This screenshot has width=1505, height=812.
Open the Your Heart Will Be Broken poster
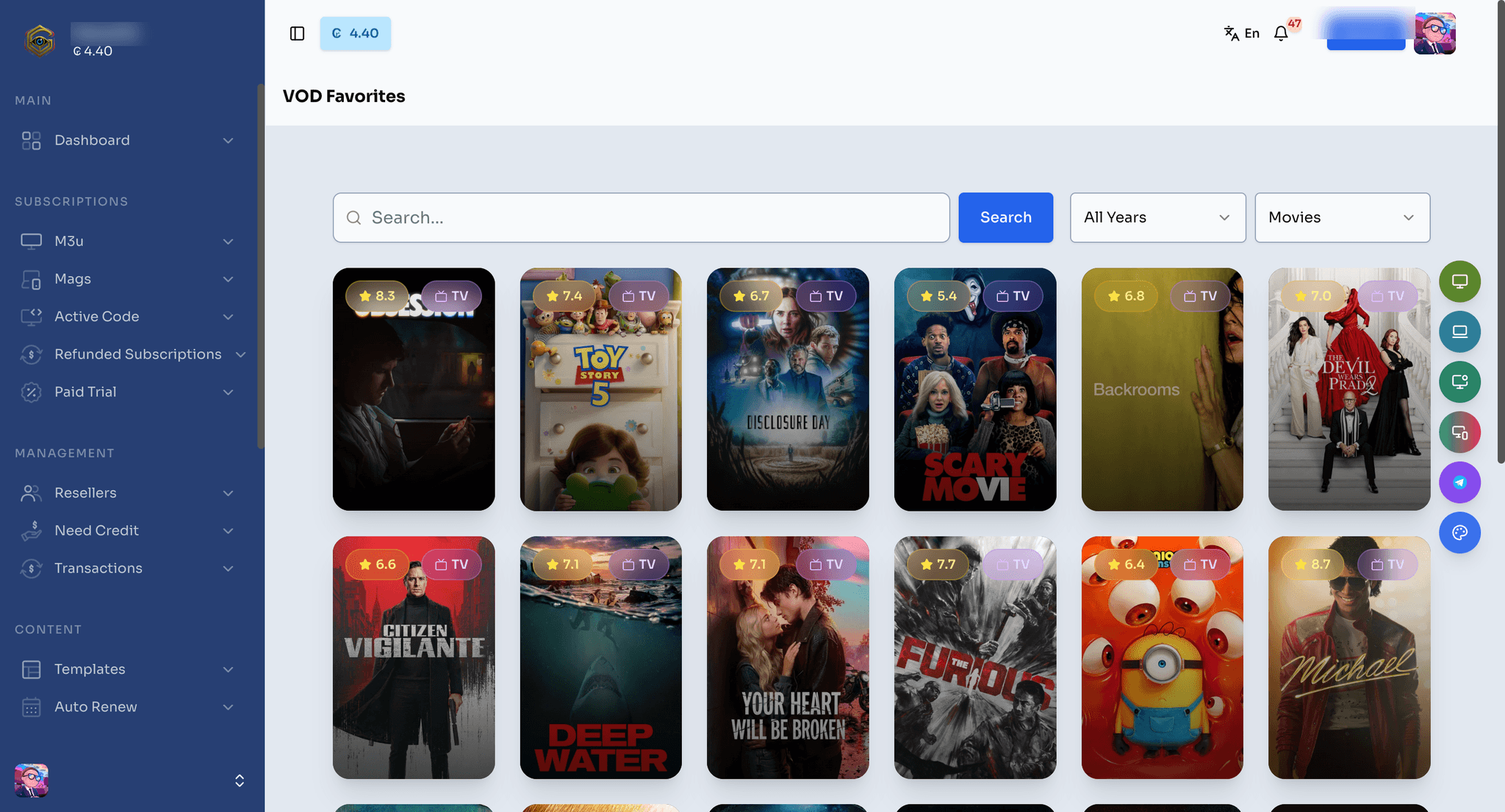(x=788, y=658)
